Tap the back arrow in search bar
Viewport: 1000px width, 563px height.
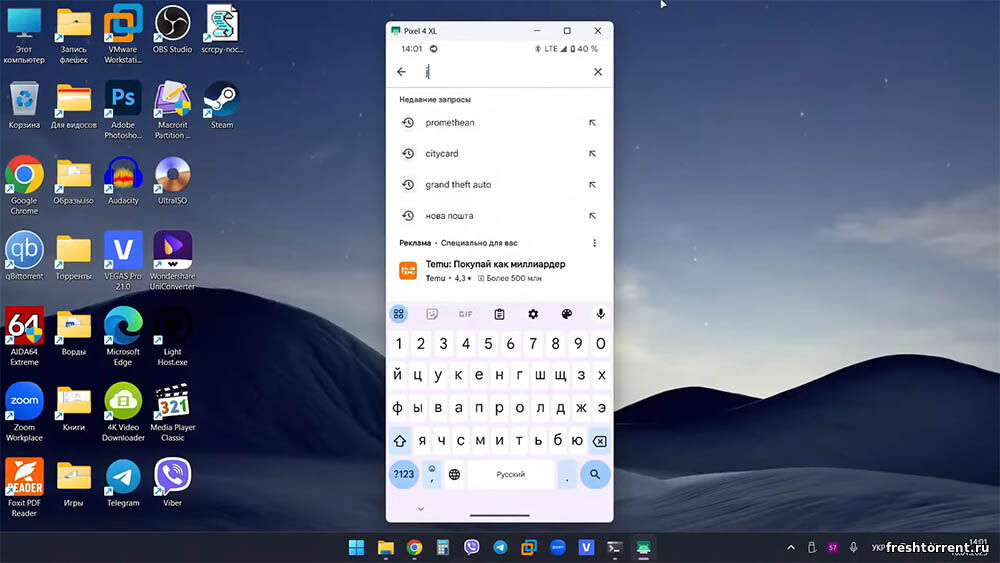402,72
